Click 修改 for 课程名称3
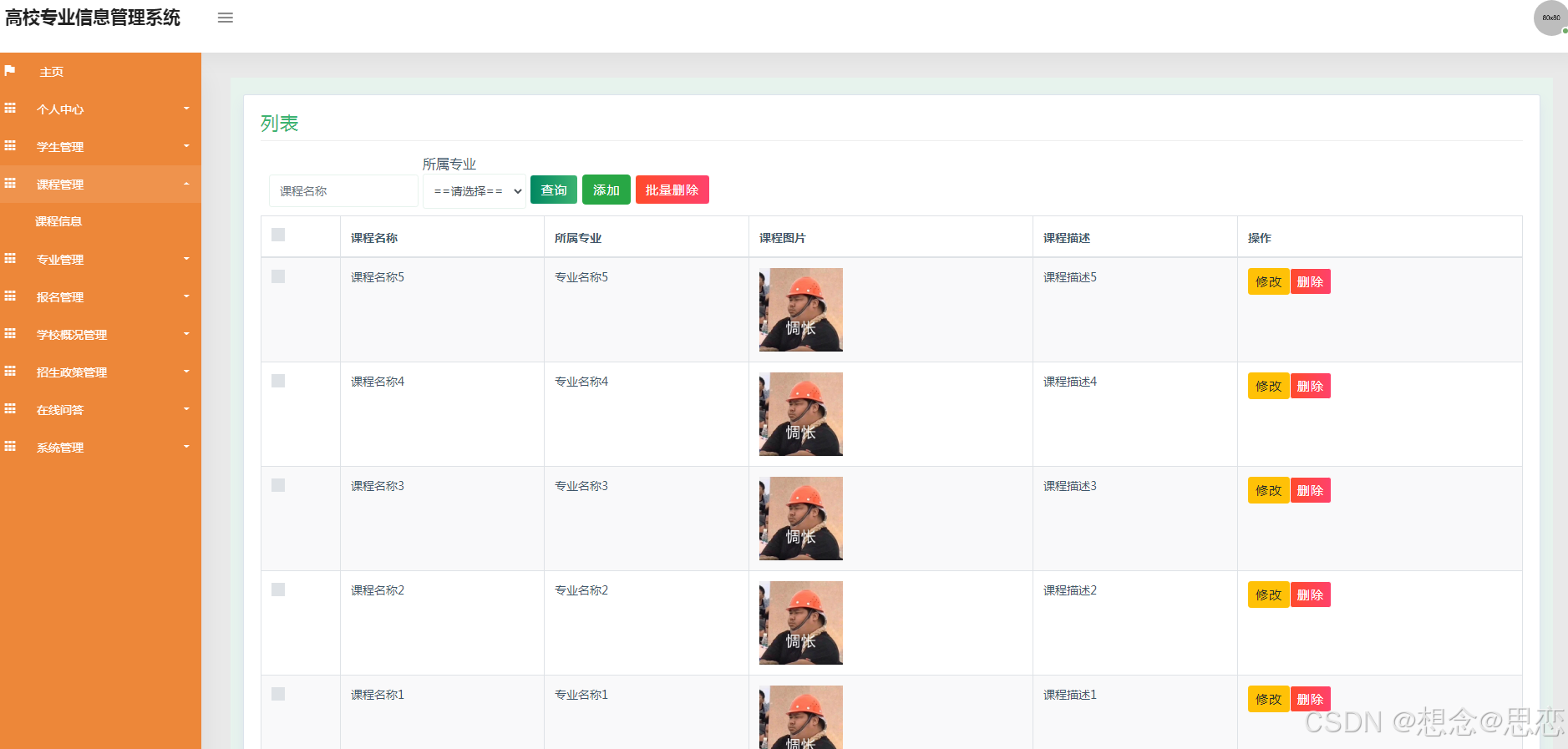Image resolution: width=1568 pixels, height=749 pixels. point(1268,490)
